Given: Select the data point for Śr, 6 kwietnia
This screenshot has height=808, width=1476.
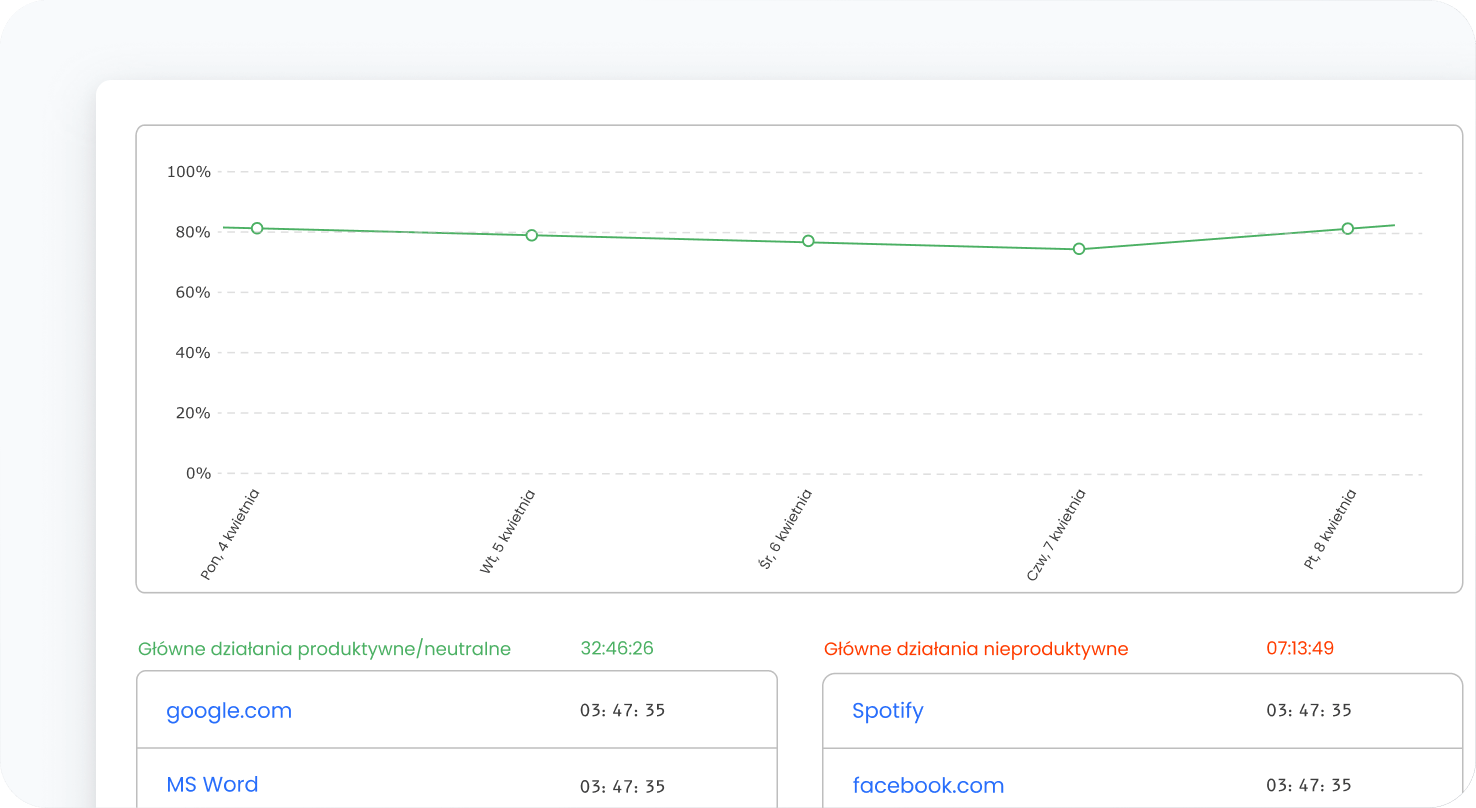Looking at the screenshot, I should pyautogui.click(x=808, y=241).
